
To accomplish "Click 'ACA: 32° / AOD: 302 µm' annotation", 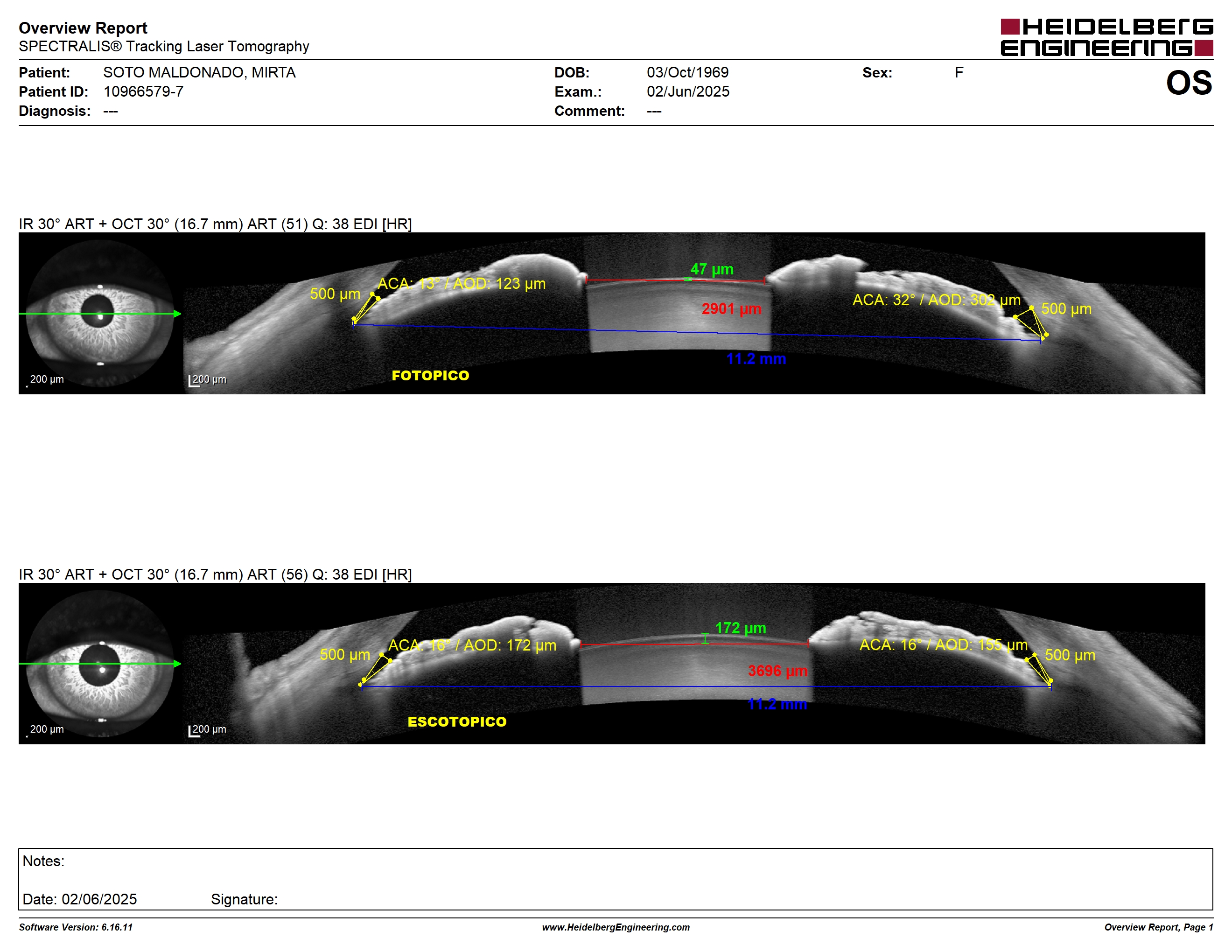I will [937, 300].
